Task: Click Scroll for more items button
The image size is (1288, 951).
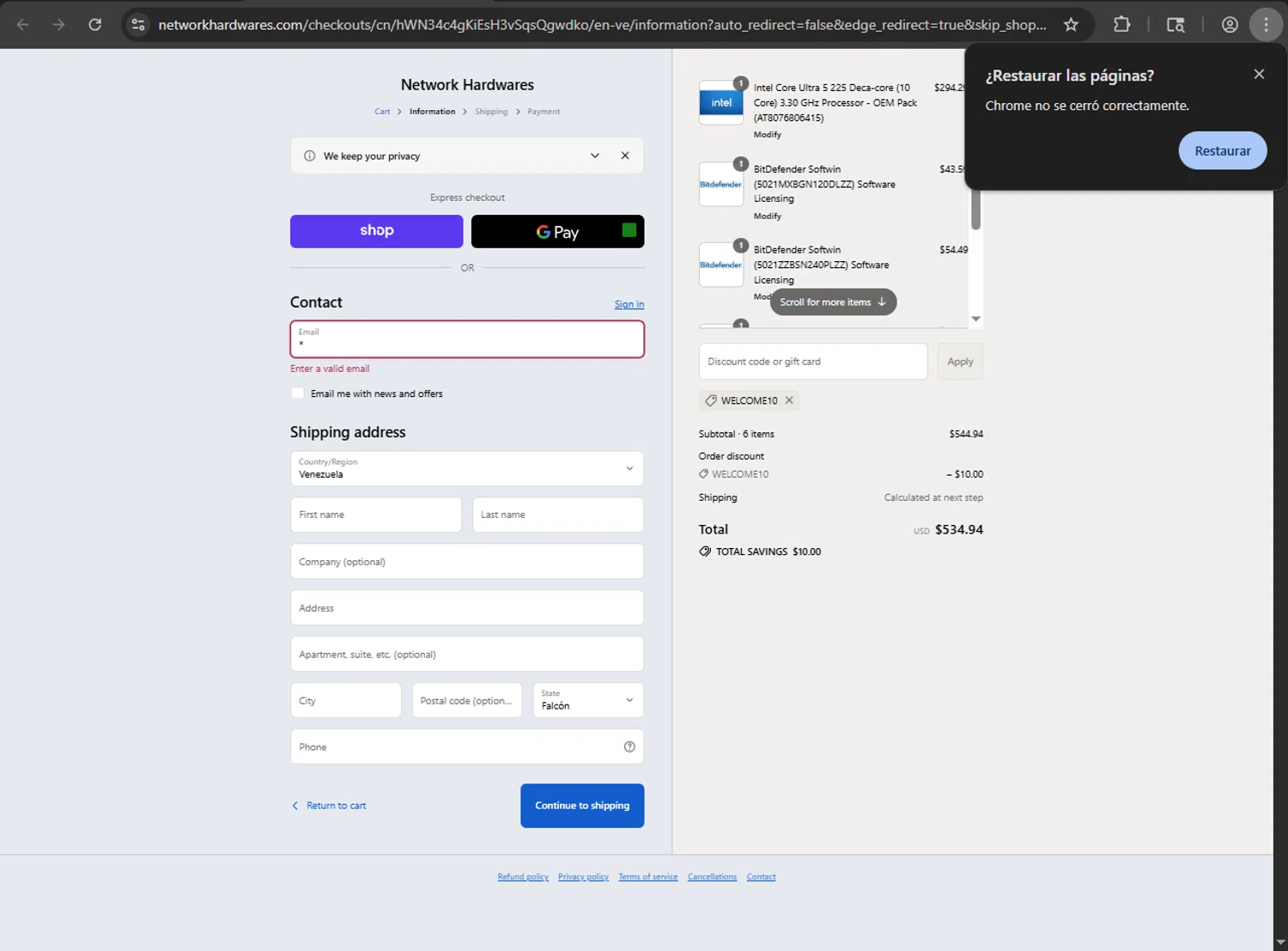Action: [x=833, y=302]
